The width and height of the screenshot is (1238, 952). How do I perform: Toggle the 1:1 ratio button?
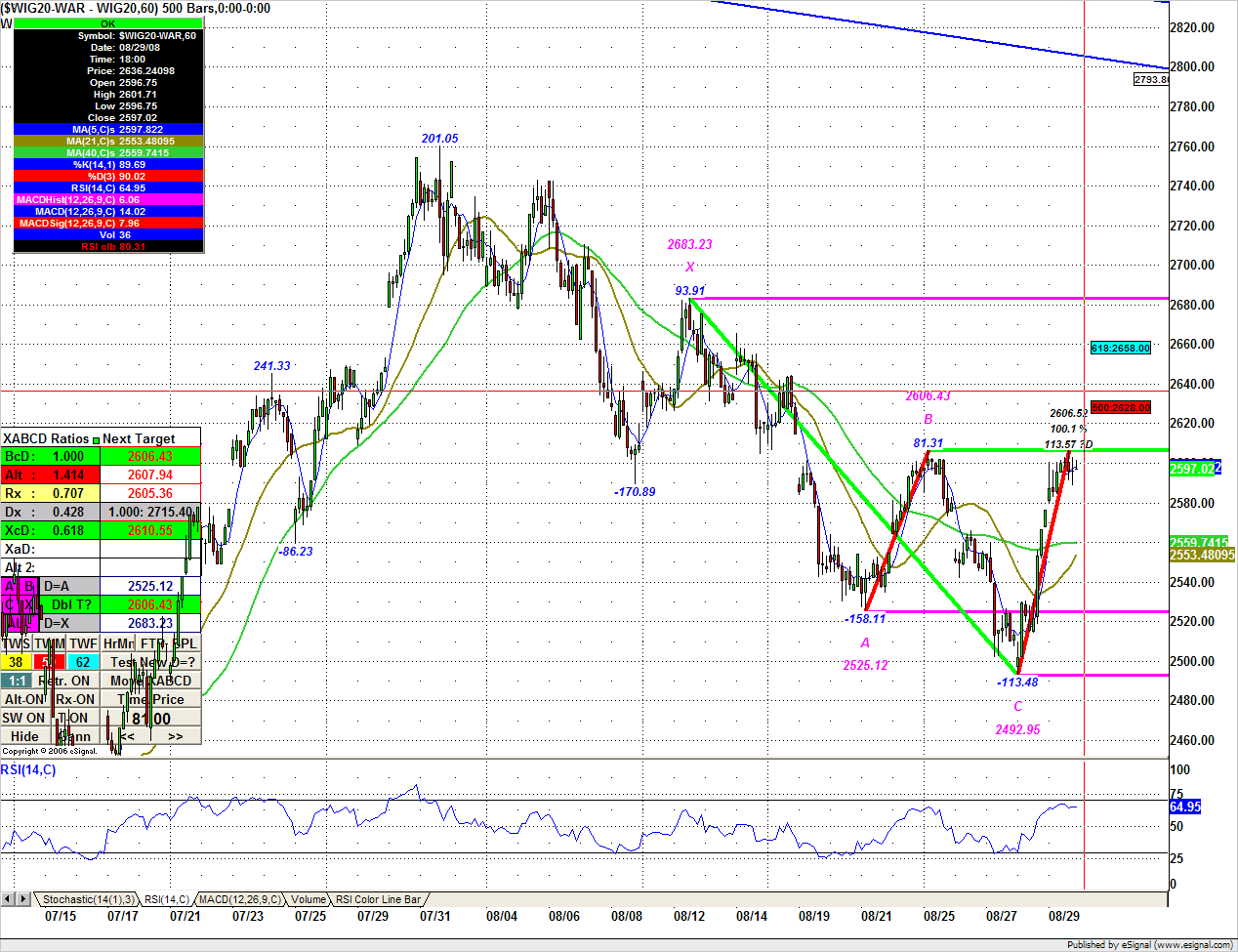(x=17, y=681)
